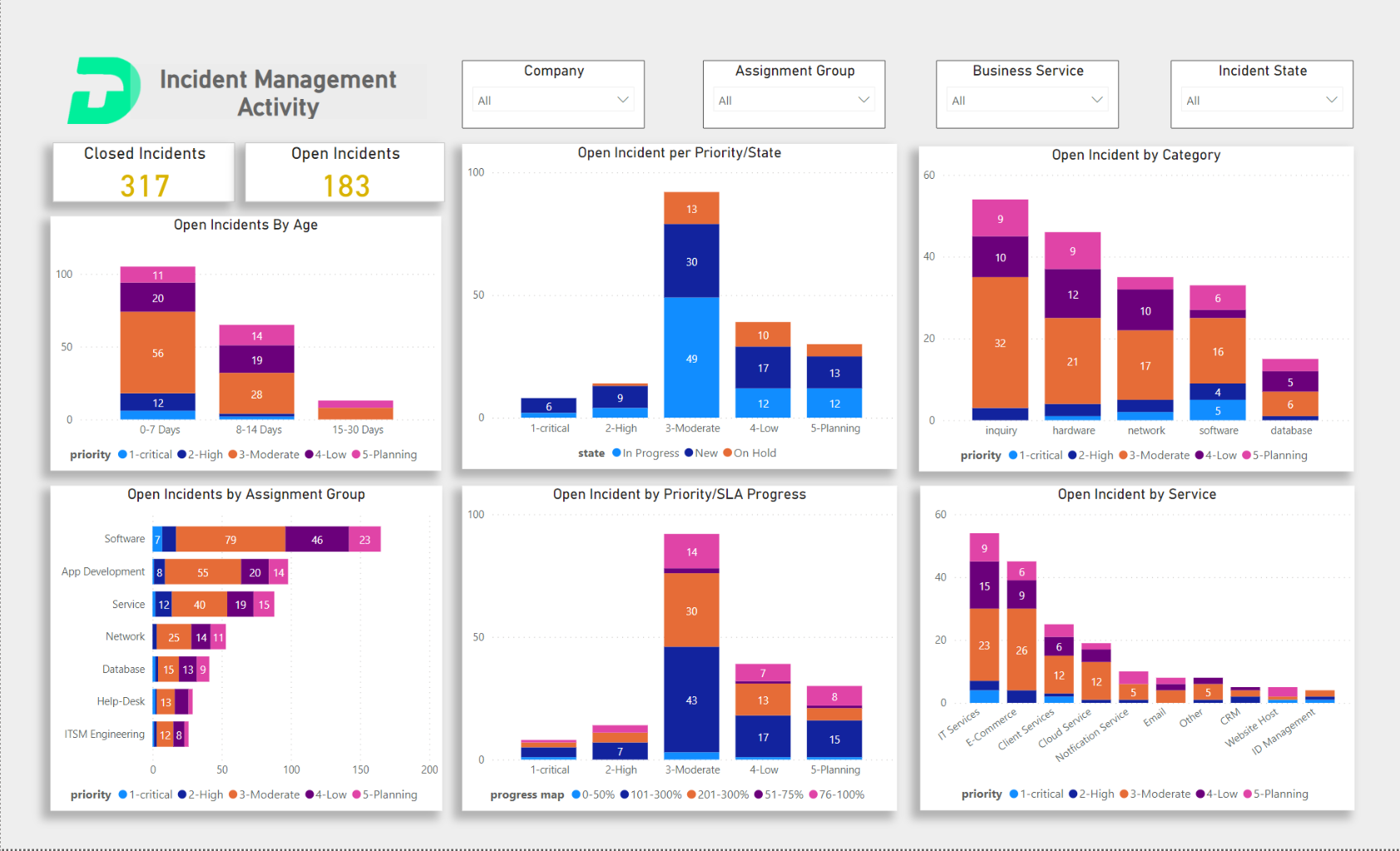Image resolution: width=1400 pixels, height=851 pixels.
Task: Expand the Assignment Group dropdown
Action: (x=794, y=100)
